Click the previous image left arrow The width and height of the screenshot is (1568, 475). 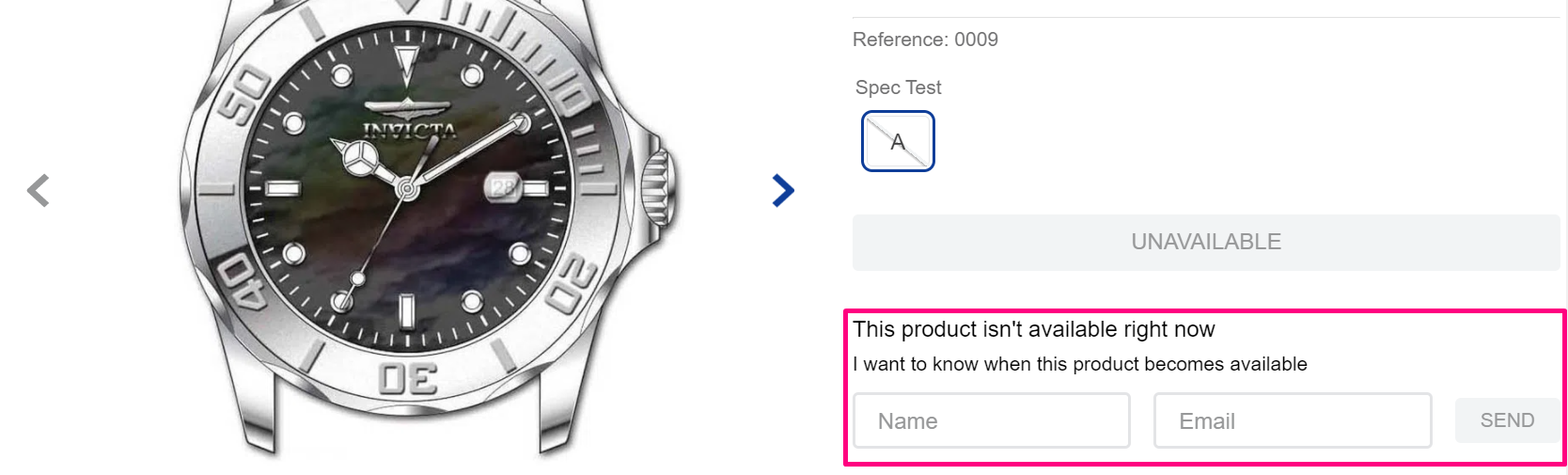tap(39, 191)
